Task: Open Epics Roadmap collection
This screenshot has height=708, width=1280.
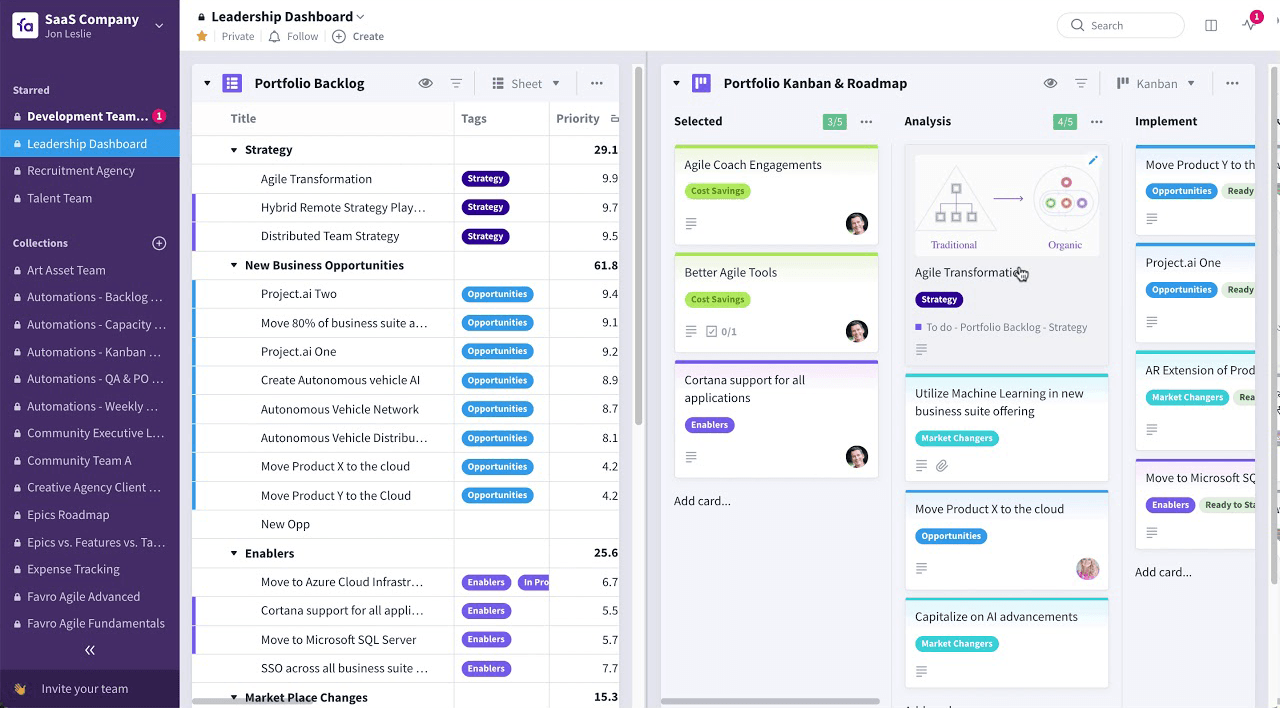Action: [x=68, y=515]
